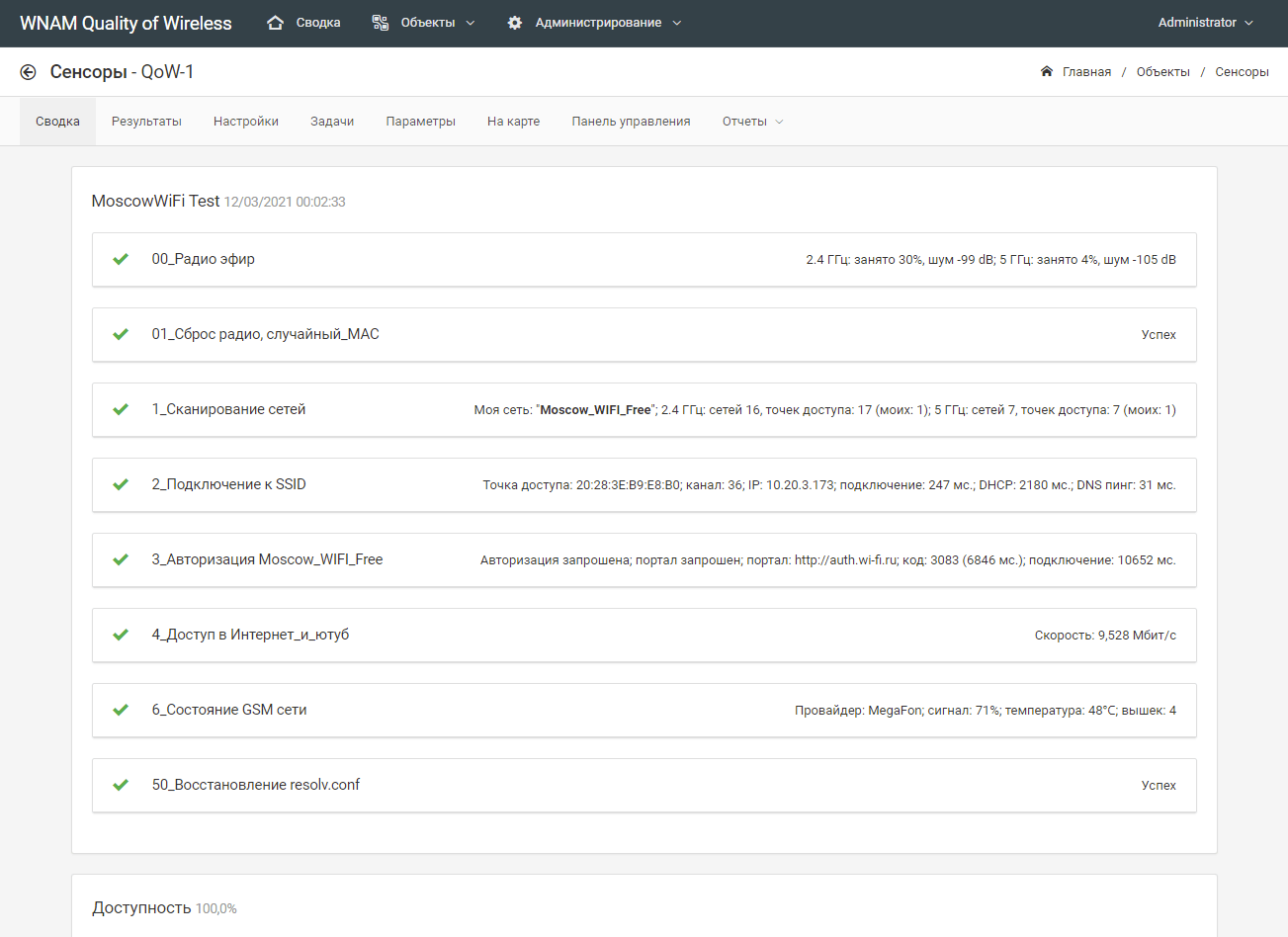Open the 1_Сканирование сетей row
Screen dimensions: 1288x937
644,410
